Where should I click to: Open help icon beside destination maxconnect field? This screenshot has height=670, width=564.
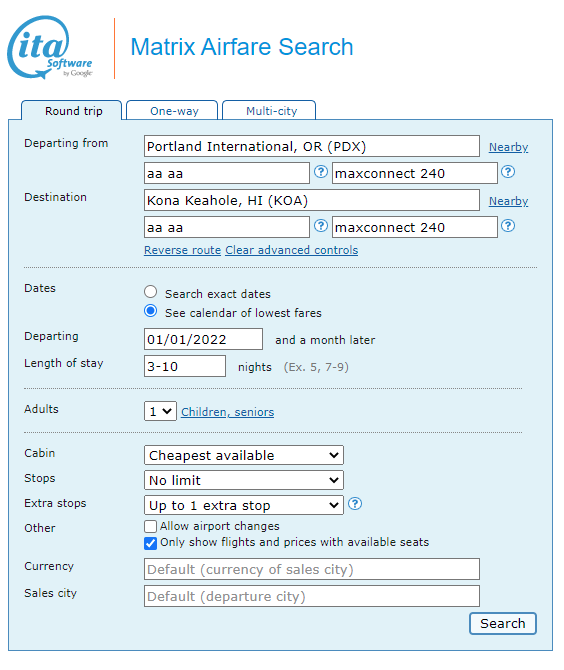508,226
